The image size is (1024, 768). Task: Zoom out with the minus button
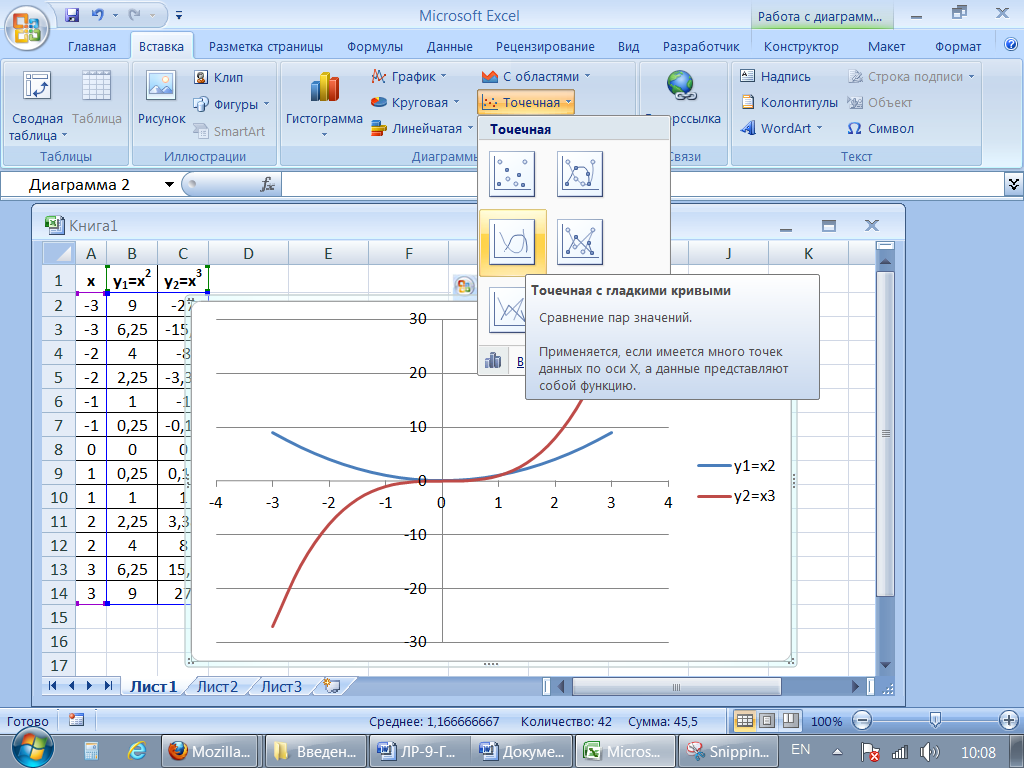pyautogui.click(x=862, y=721)
